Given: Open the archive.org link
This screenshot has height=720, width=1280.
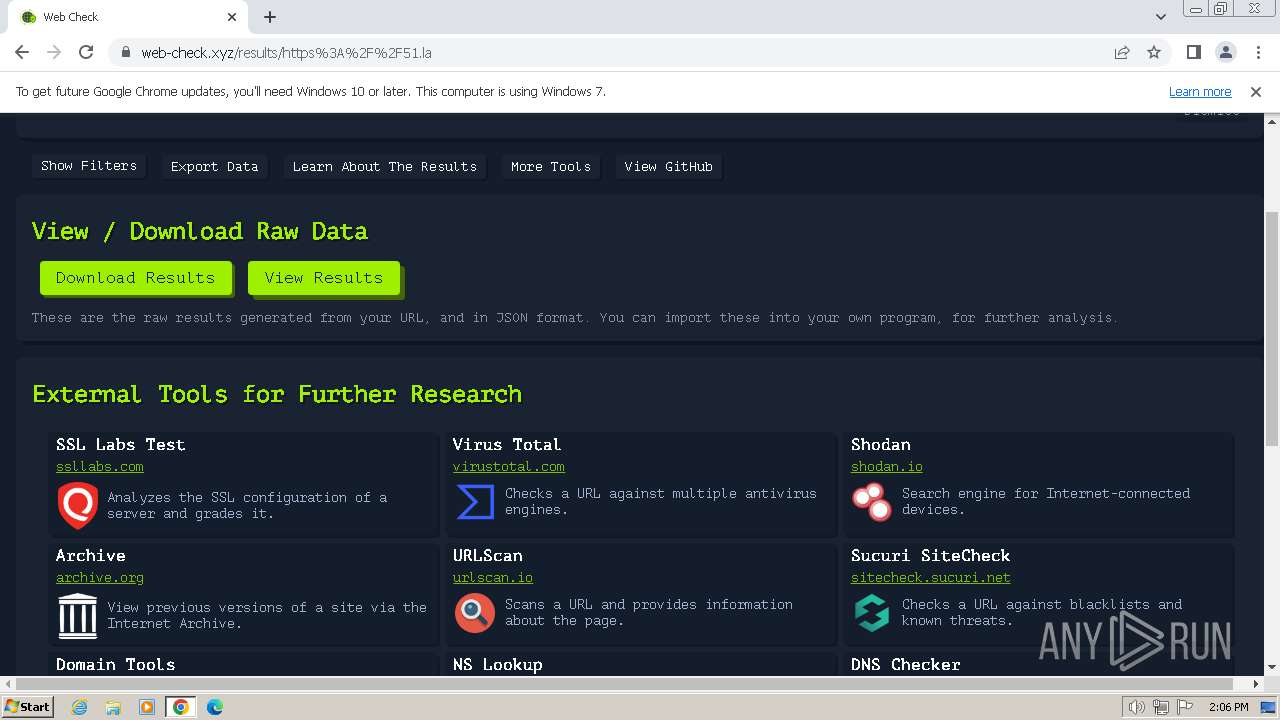Looking at the screenshot, I should pyautogui.click(x=100, y=578).
